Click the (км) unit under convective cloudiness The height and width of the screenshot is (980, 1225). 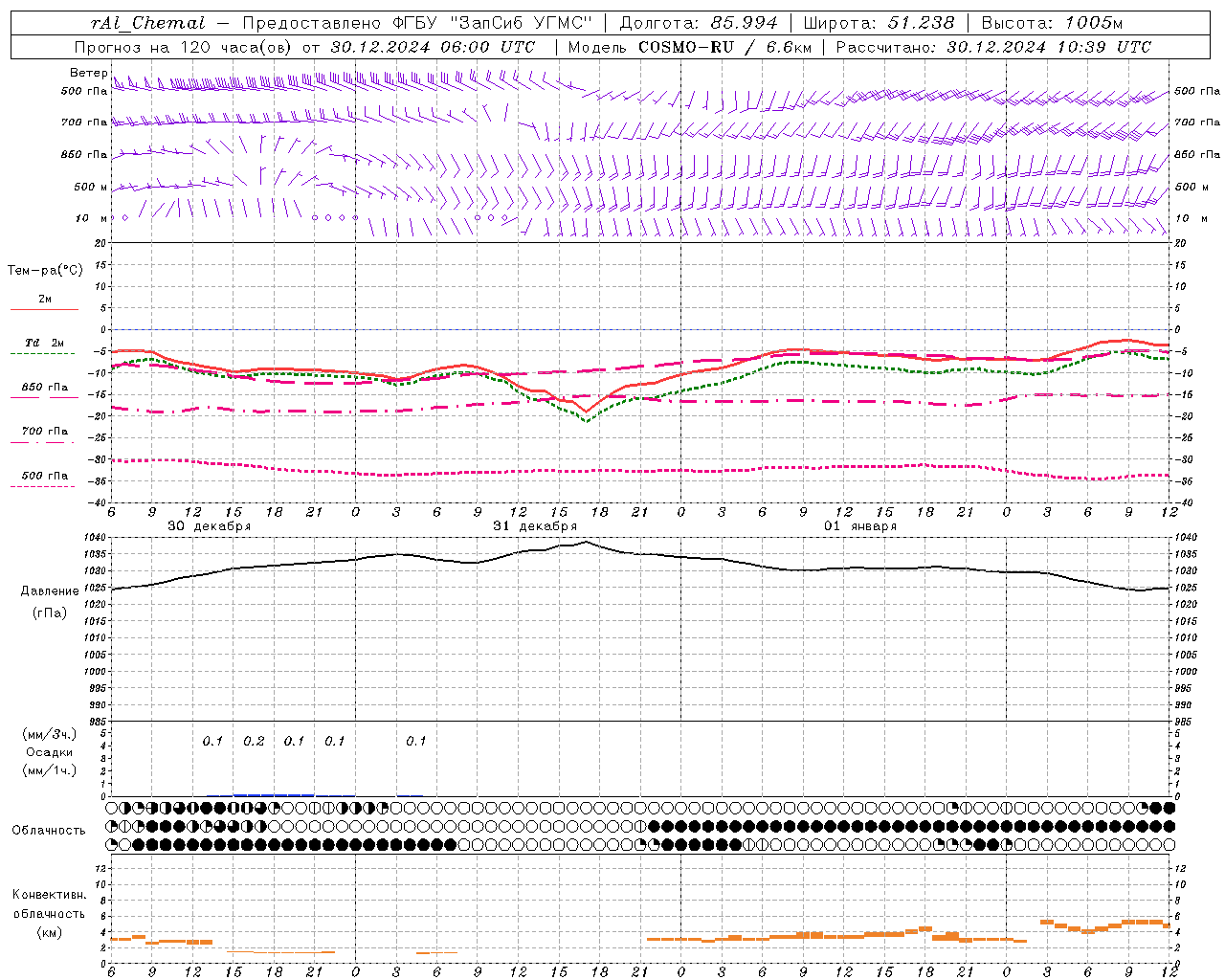(50, 932)
